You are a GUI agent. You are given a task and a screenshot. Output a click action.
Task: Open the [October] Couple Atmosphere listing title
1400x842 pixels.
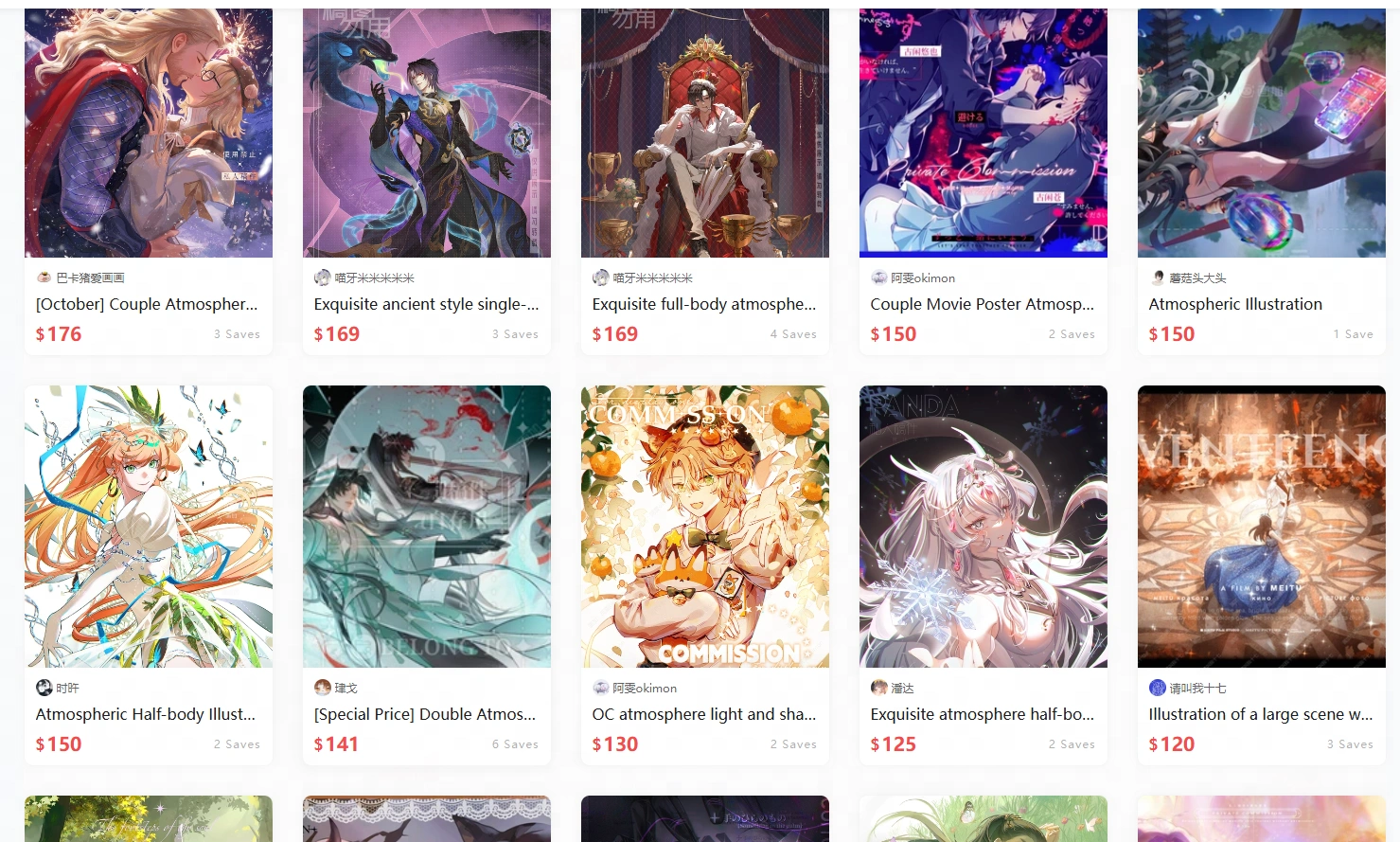147,304
